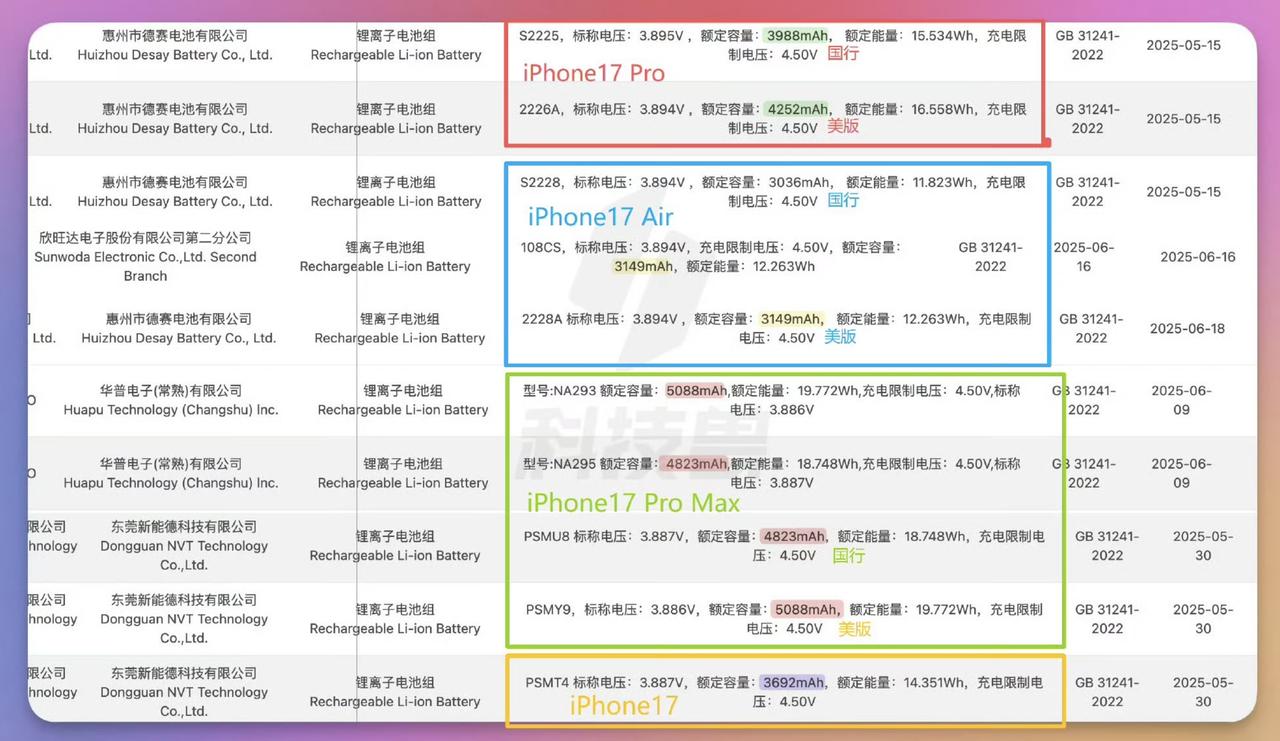Click date 2025-05-15 in S2228 row
The width and height of the screenshot is (1280, 741).
click(x=1184, y=192)
